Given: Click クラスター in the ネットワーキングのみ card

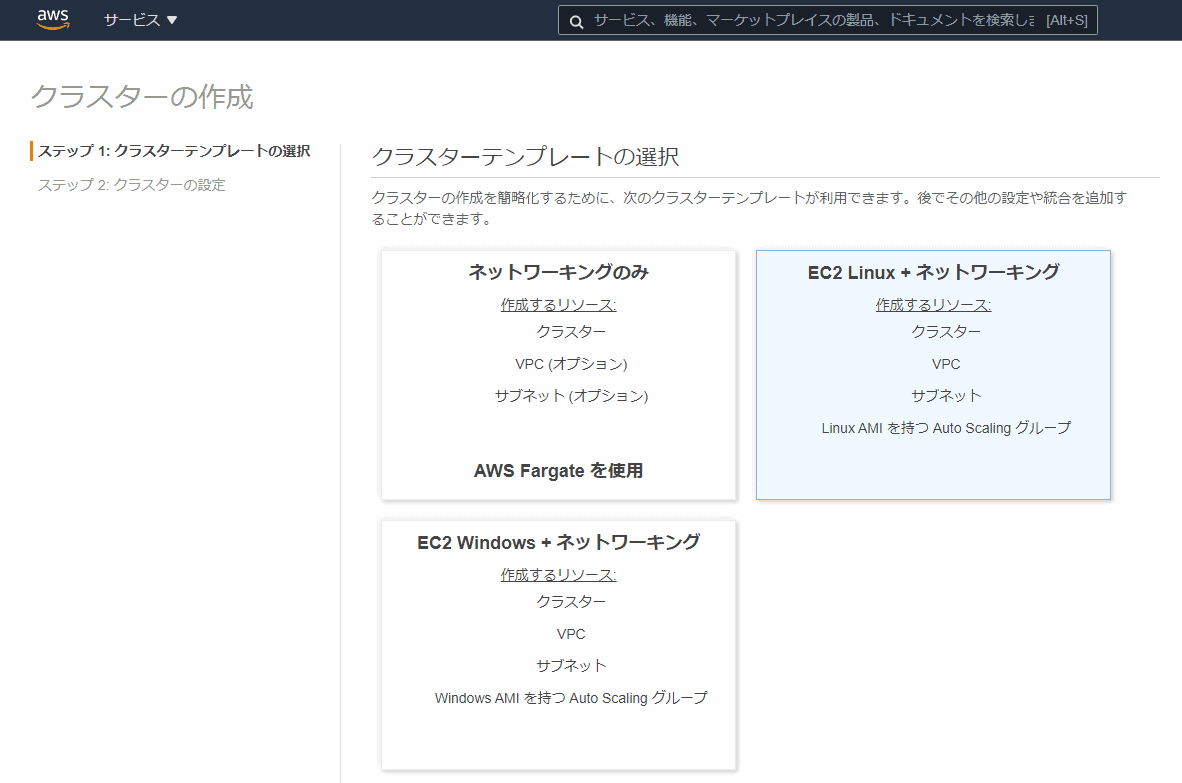Looking at the screenshot, I should [571, 332].
